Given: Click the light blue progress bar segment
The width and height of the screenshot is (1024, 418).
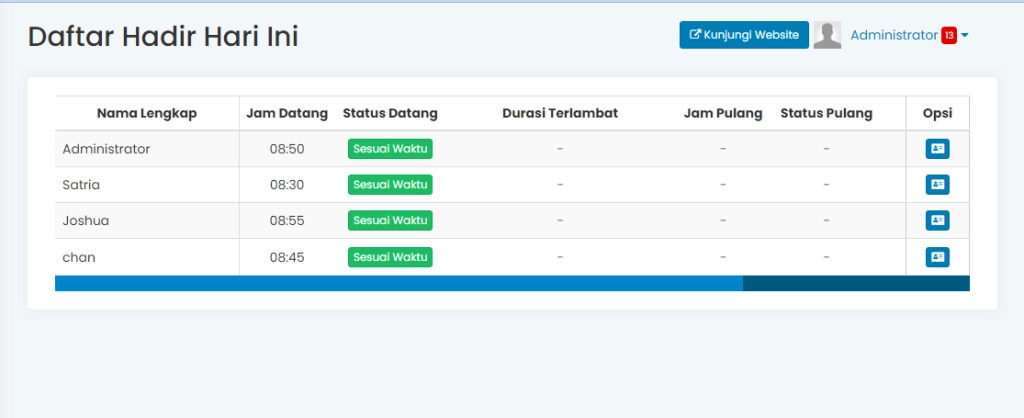Looking at the screenshot, I should [x=398, y=283].
